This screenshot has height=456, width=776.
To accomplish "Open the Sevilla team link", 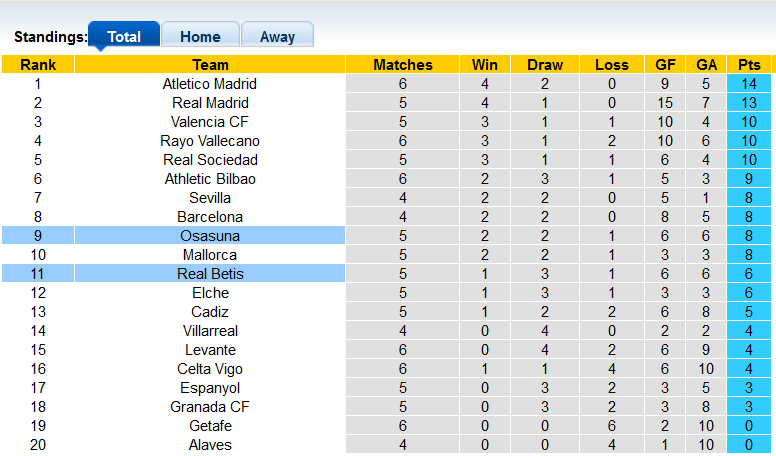I will tap(210, 198).
